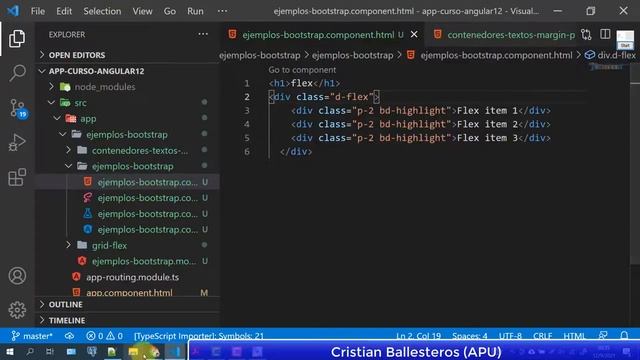Open the Selection menu
Screen dimensions: 640x360
(x=102, y=11)
